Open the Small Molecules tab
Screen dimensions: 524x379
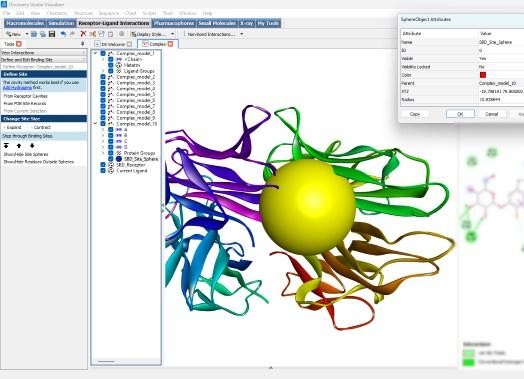point(217,23)
